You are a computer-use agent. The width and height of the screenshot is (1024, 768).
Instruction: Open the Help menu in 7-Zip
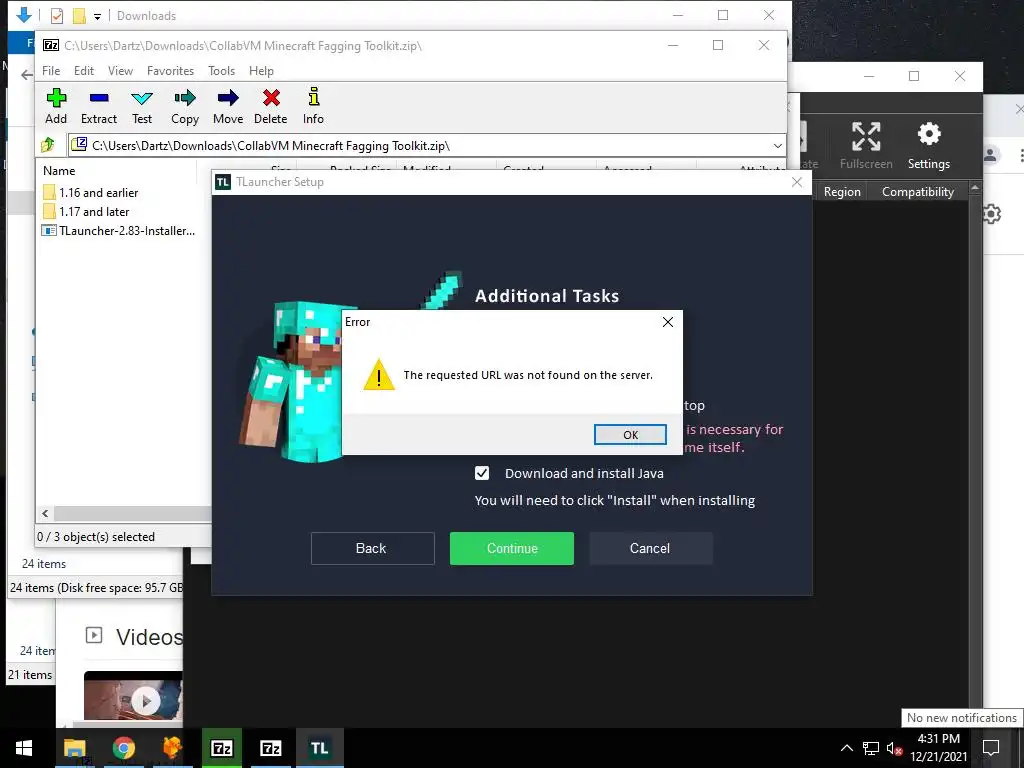pyautogui.click(x=261, y=71)
